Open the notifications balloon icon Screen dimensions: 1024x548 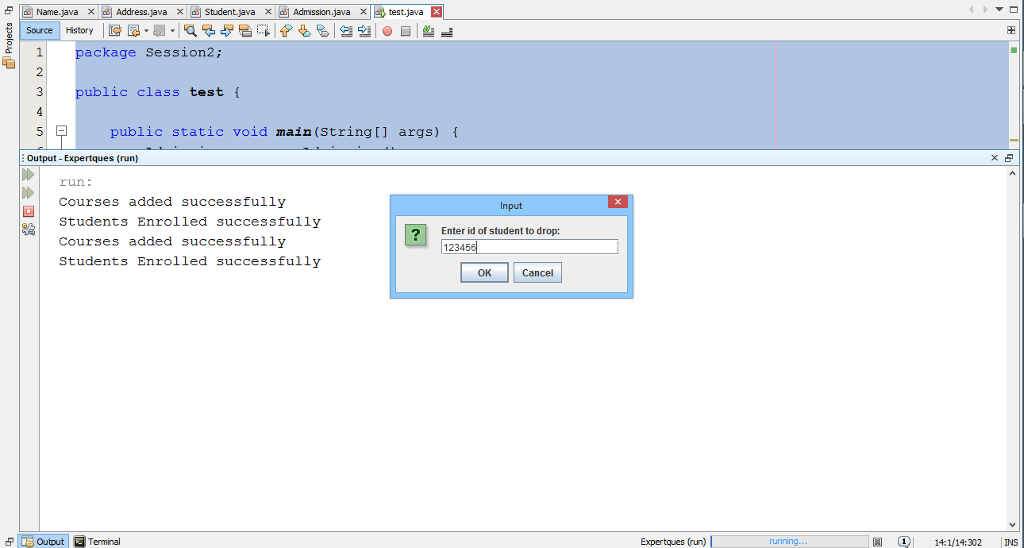tap(904, 541)
